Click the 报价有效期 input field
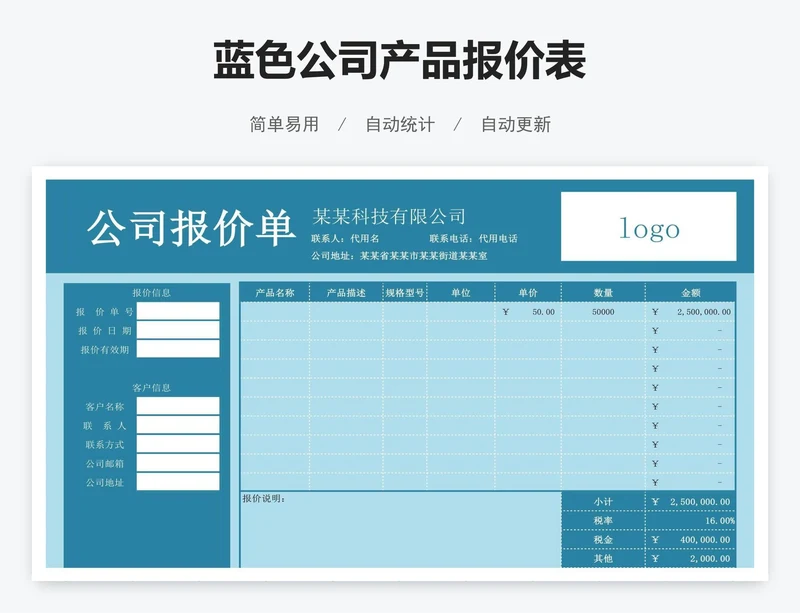 [x=178, y=349]
